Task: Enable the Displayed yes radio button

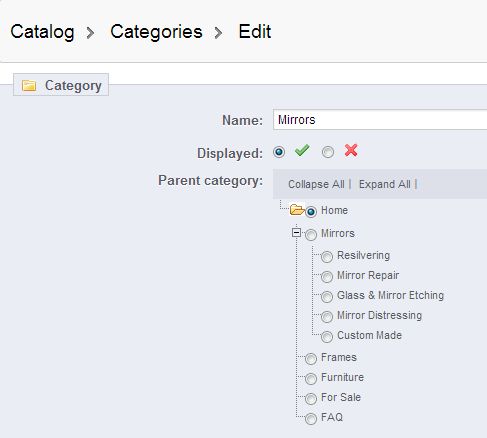Action: 279,152
